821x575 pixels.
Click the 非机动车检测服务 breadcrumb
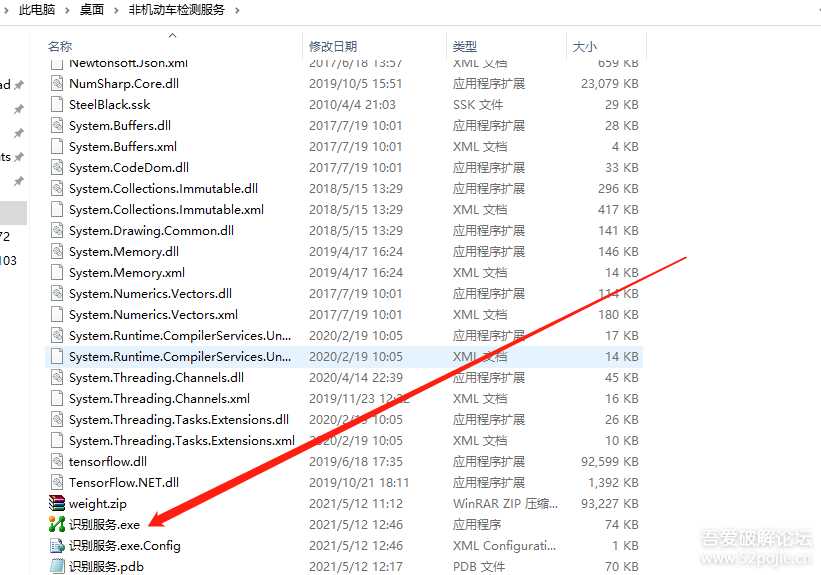176,9
